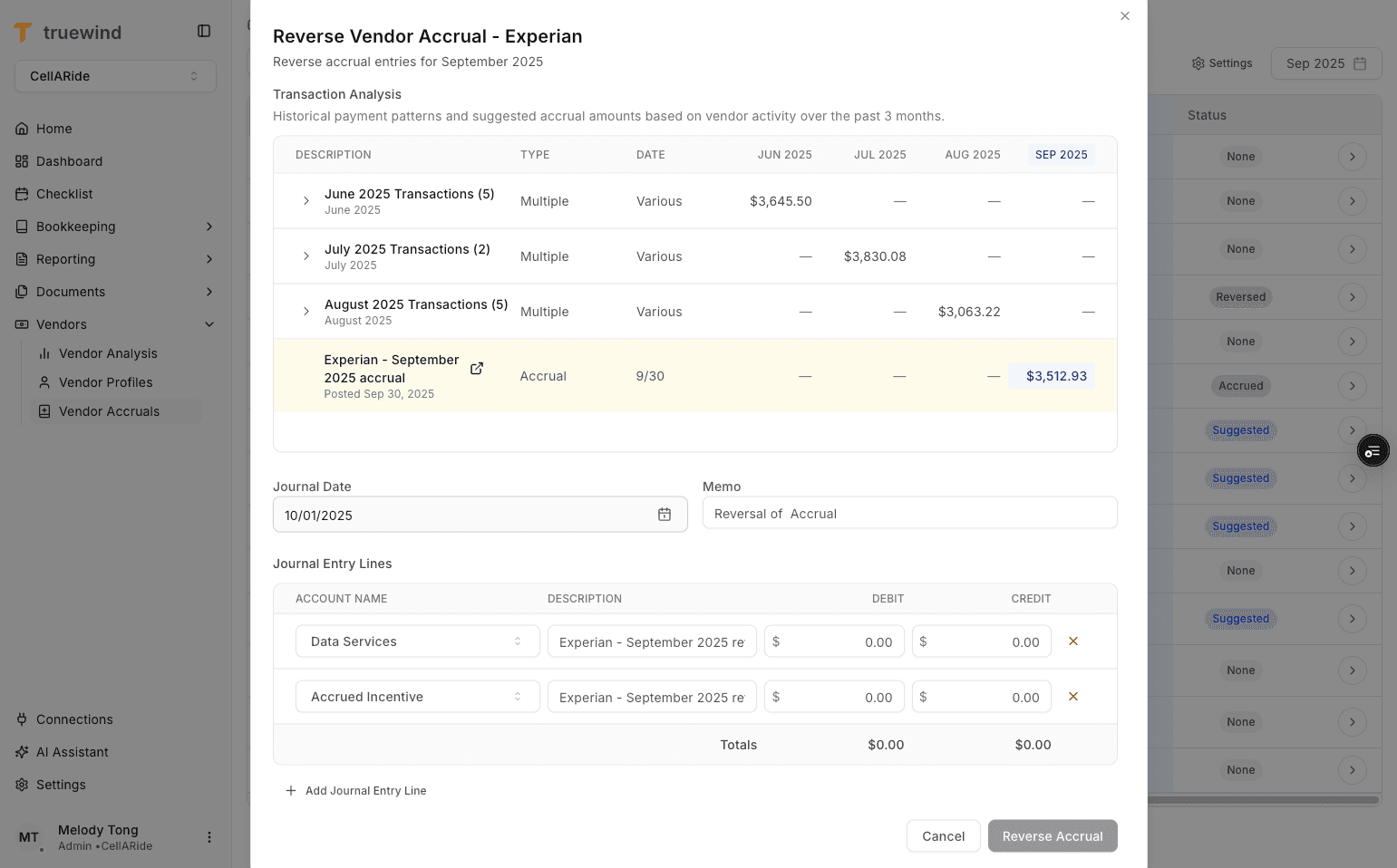Remove the Accrued Incentive journal line
The width and height of the screenshot is (1397, 868).
coord(1073,697)
